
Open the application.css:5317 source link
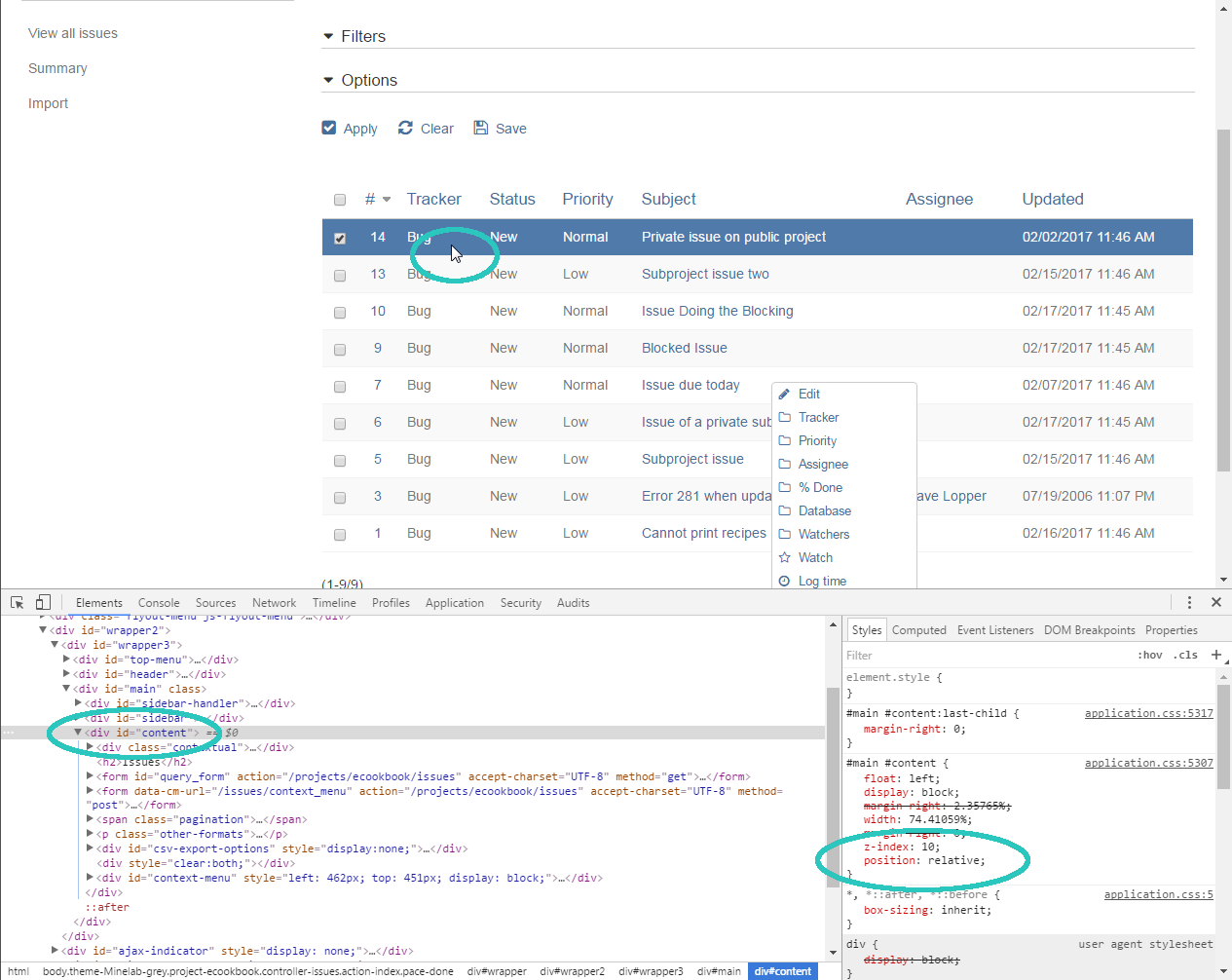pos(1149,713)
